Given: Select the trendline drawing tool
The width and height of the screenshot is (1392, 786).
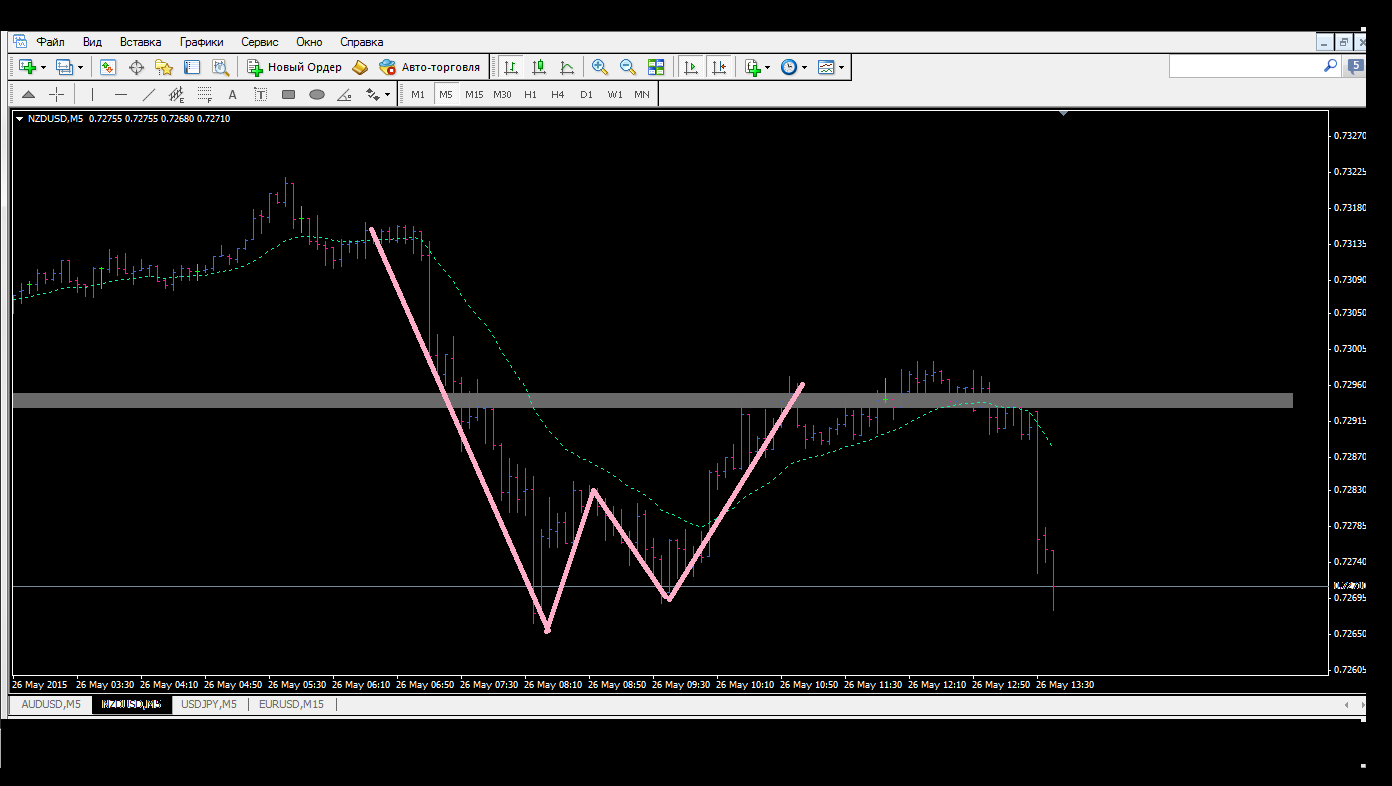Looking at the screenshot, I should pos(149,95).
